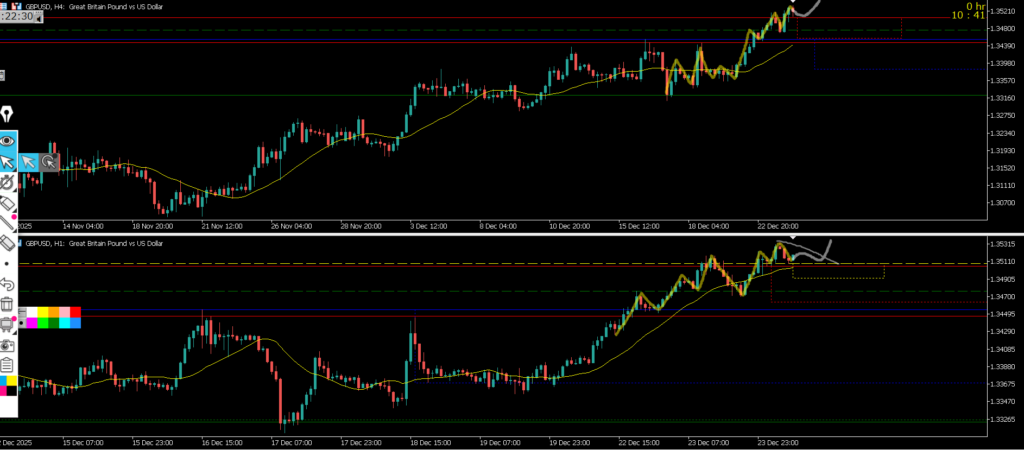Open the clipboard icon in sidebar
Image resolution: width=1024 pixels, height=450 pixels.
7,364
